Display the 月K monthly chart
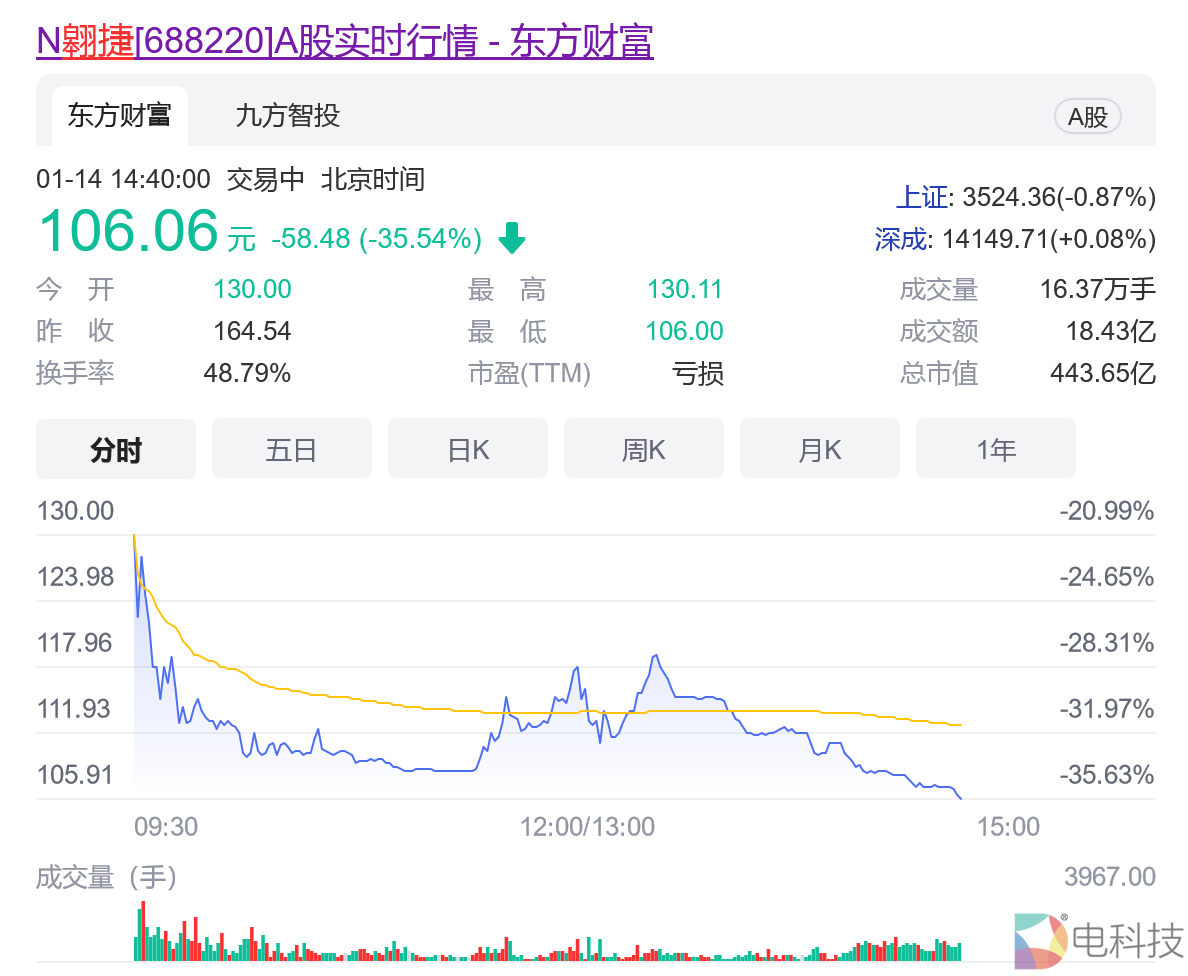 (x=819, y=450)
